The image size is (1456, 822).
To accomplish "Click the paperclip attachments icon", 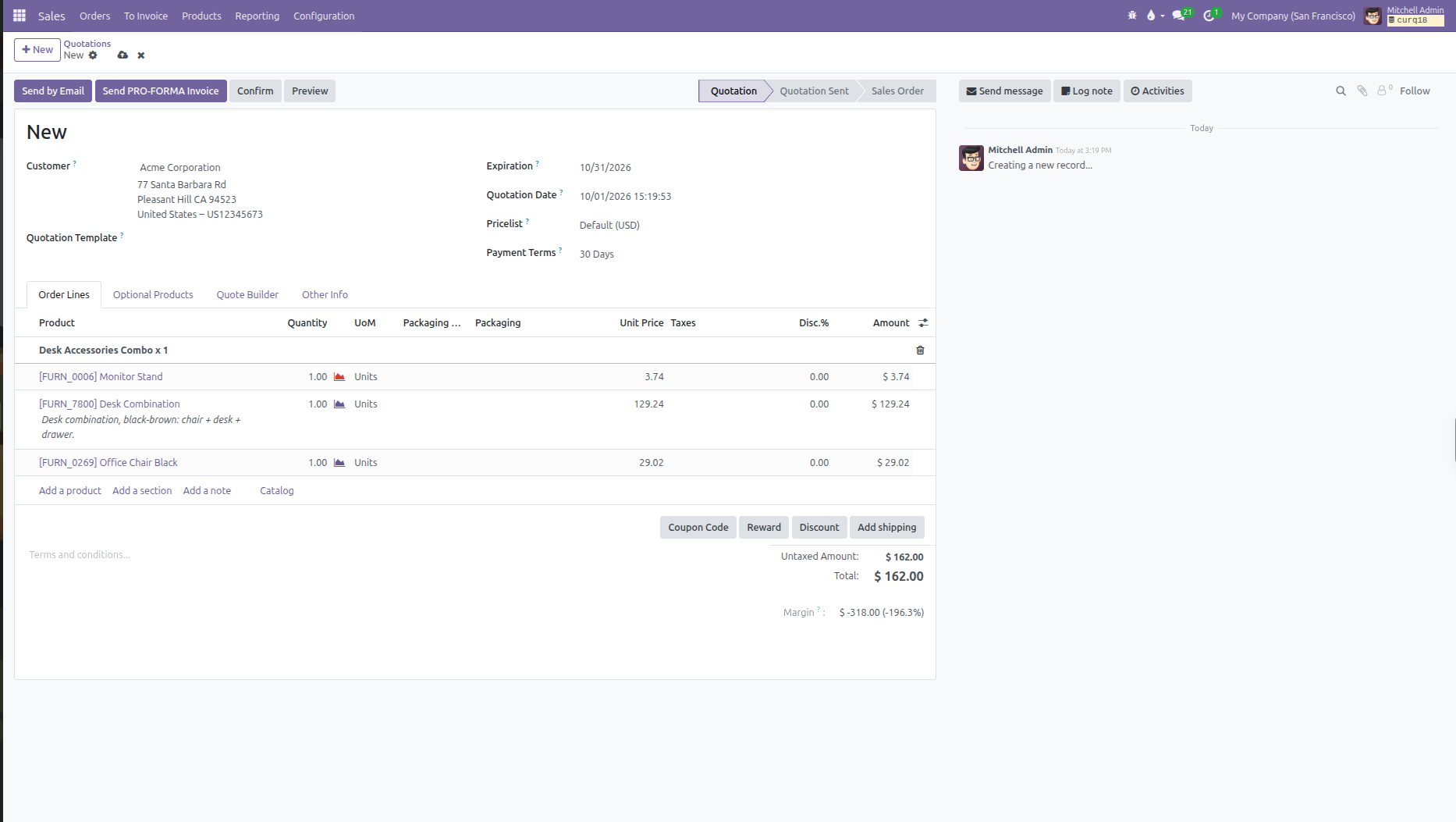I will [1362, 91].
